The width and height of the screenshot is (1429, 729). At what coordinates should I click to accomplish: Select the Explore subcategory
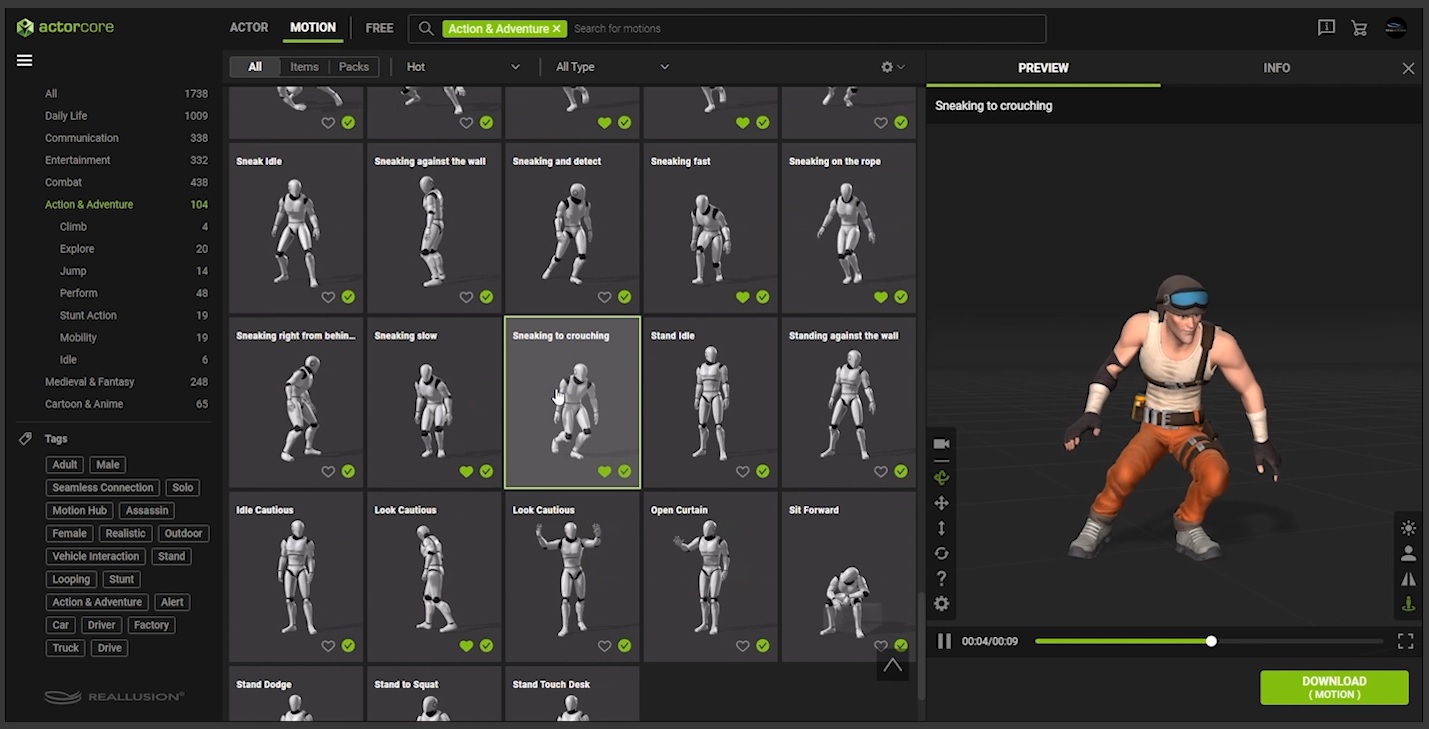pyautogui.click(x=77, y=249)
